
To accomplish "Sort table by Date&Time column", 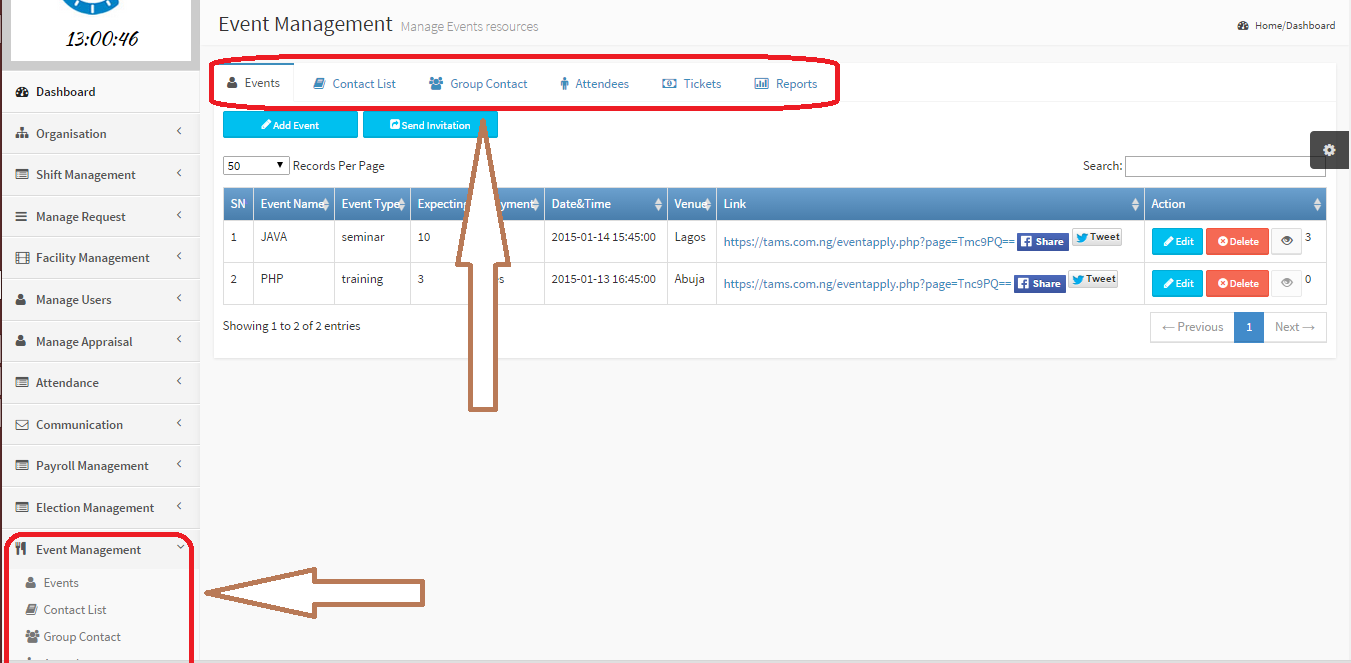I will tap(605, 204).
